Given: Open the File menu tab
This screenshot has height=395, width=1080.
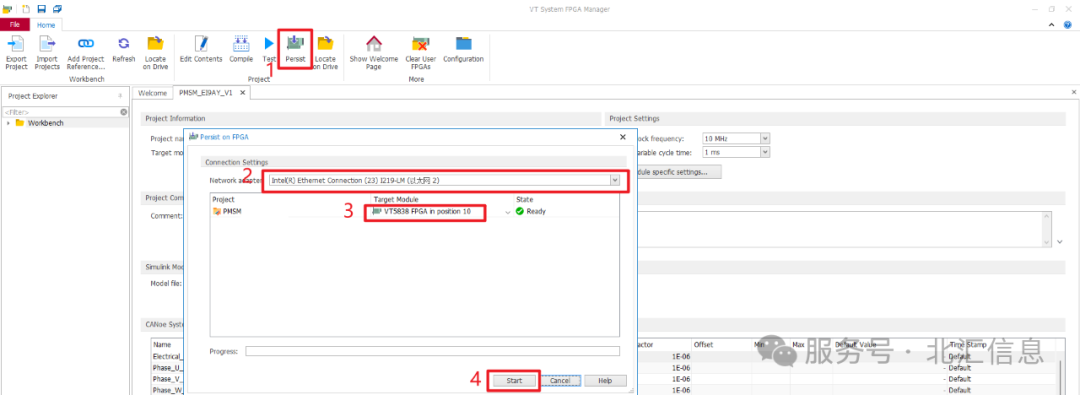Looking at the screenshot, I should pyautogui.click(x=15, y=24).
